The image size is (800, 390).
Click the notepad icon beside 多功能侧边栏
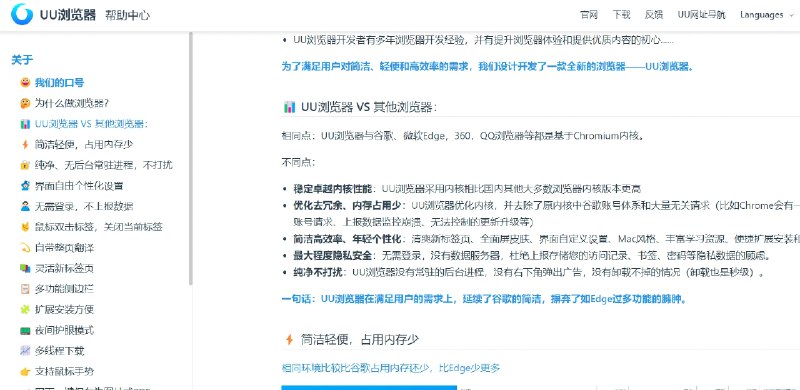[25, 289]
